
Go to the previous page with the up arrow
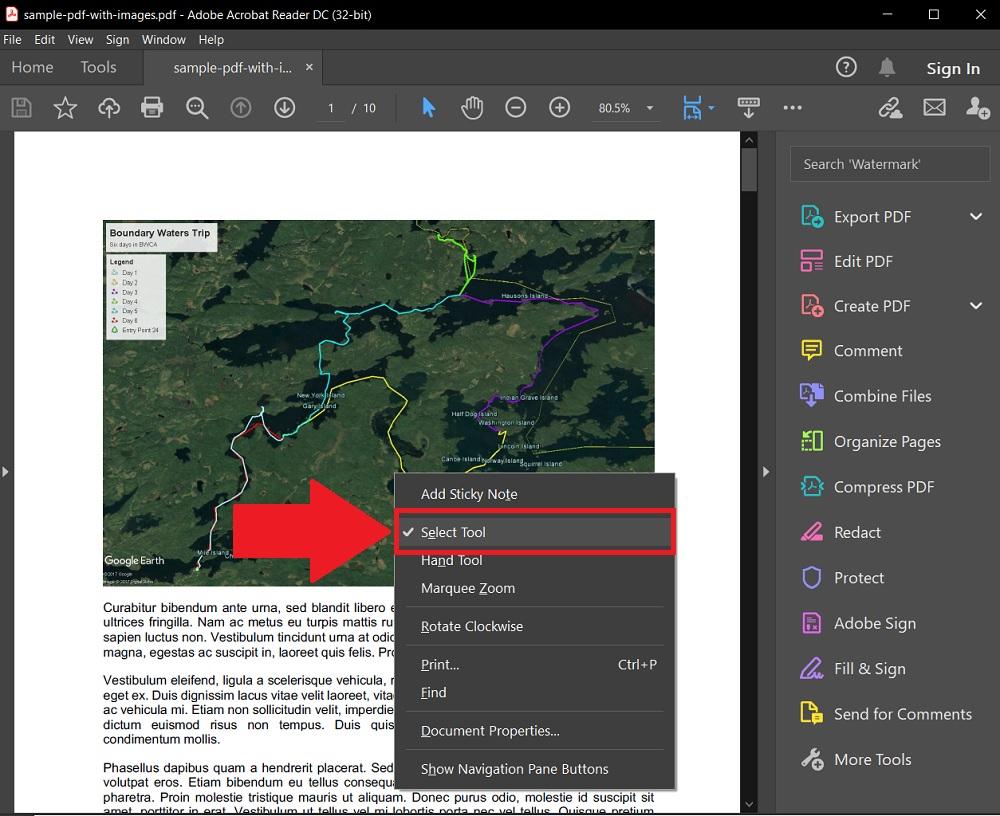(240, 108)
